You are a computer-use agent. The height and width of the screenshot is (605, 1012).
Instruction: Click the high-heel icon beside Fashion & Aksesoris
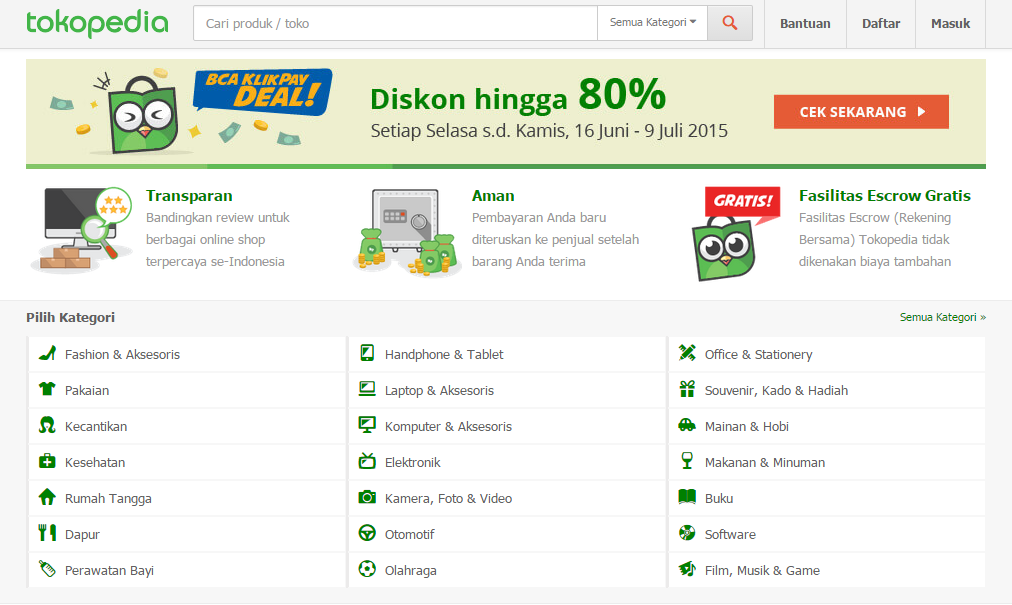coord(47,353)
